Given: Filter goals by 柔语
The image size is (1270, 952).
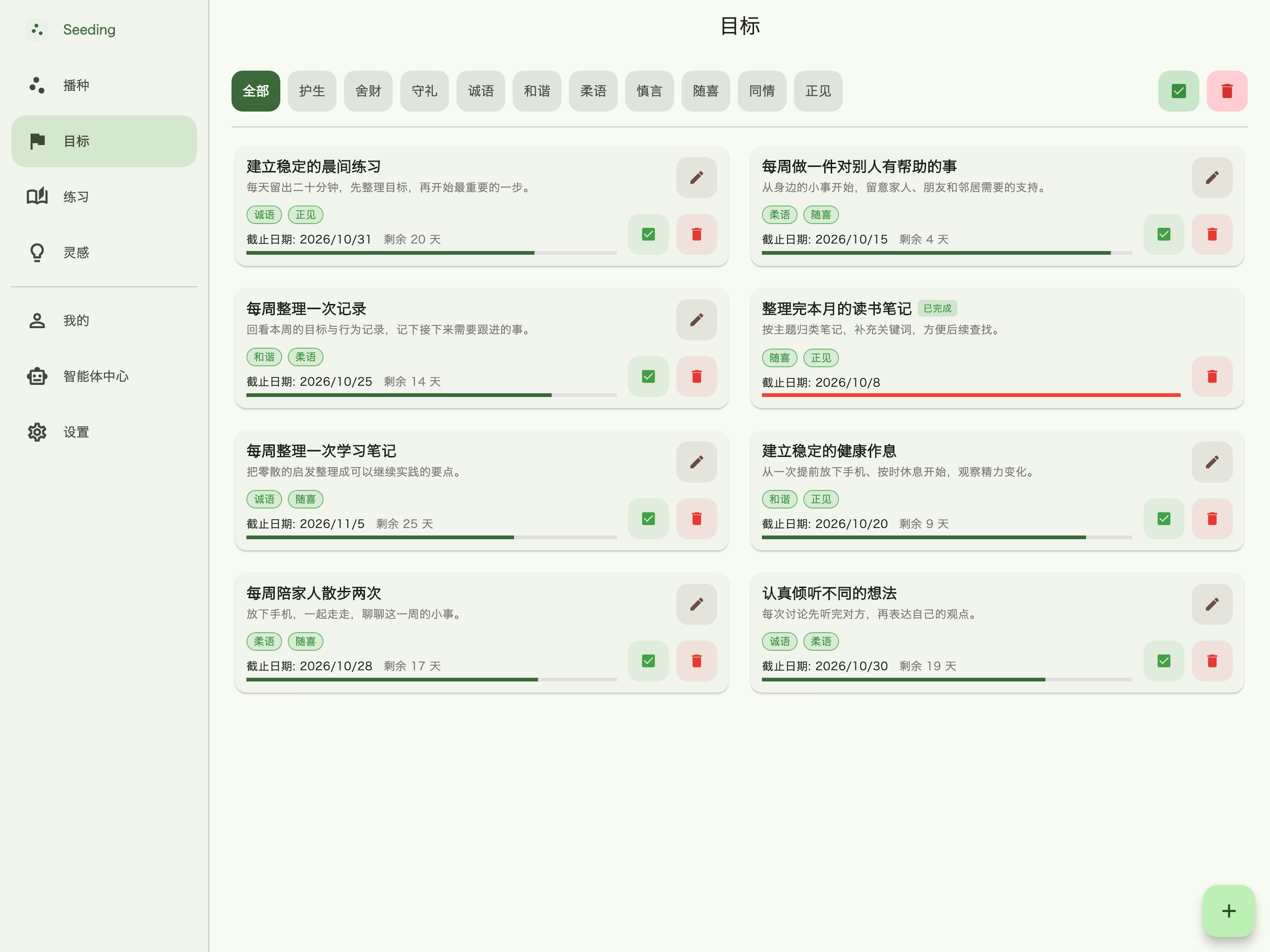Looking at the screenshot, I should click(593, 91).
